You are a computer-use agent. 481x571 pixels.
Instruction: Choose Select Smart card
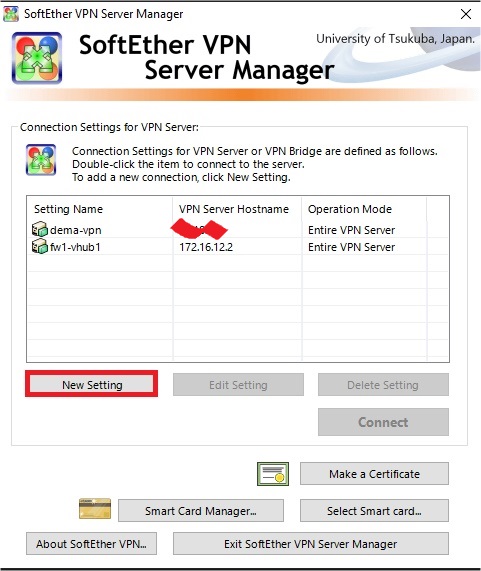374,511
